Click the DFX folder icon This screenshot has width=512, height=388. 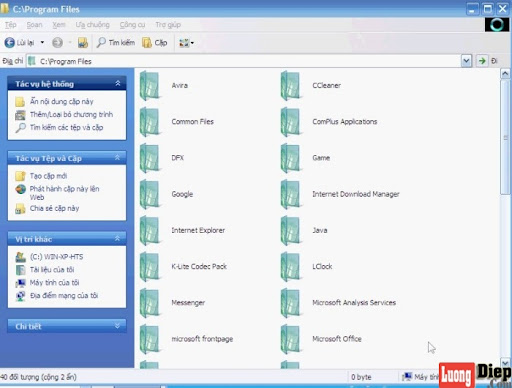click(x=150, y=158)
